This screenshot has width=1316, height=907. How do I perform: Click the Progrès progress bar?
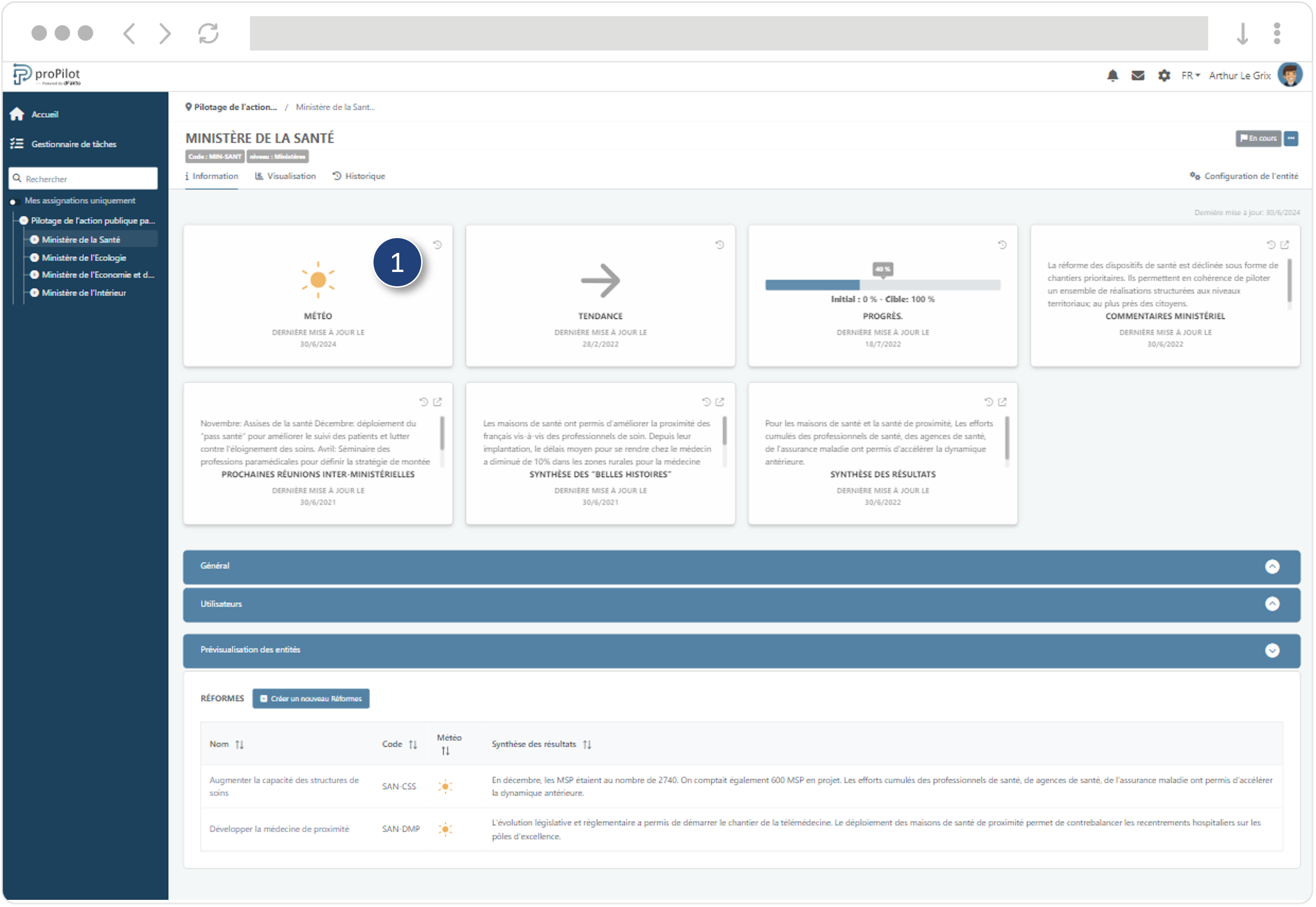pos(882,285)
